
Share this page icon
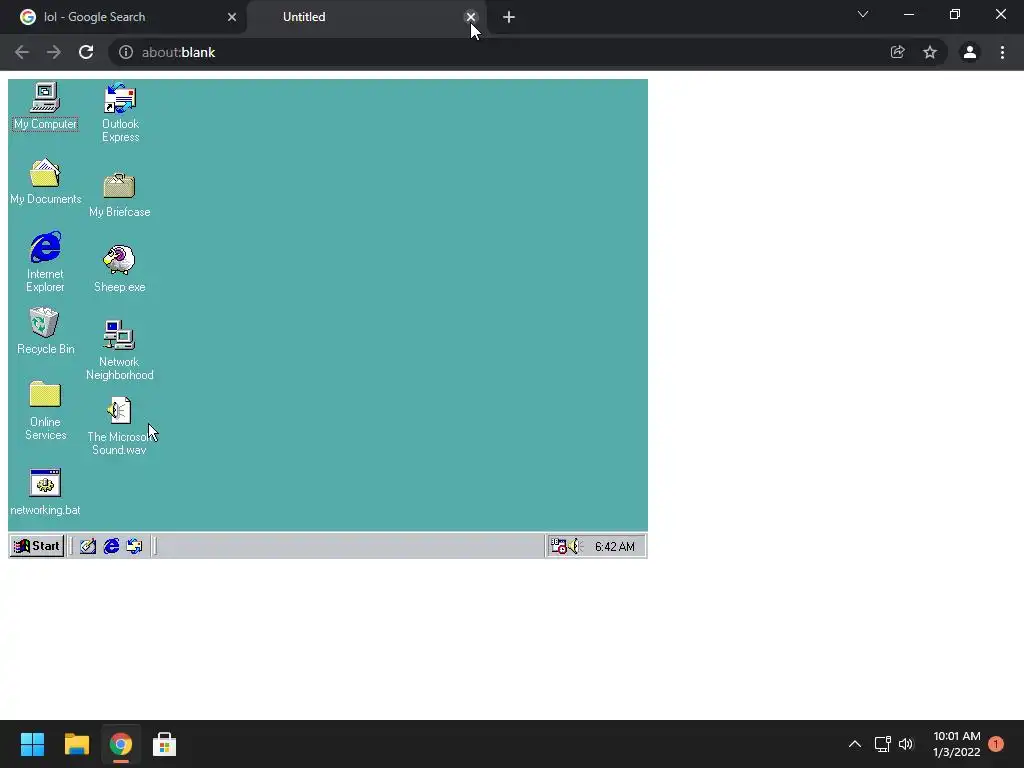point(897,52)
